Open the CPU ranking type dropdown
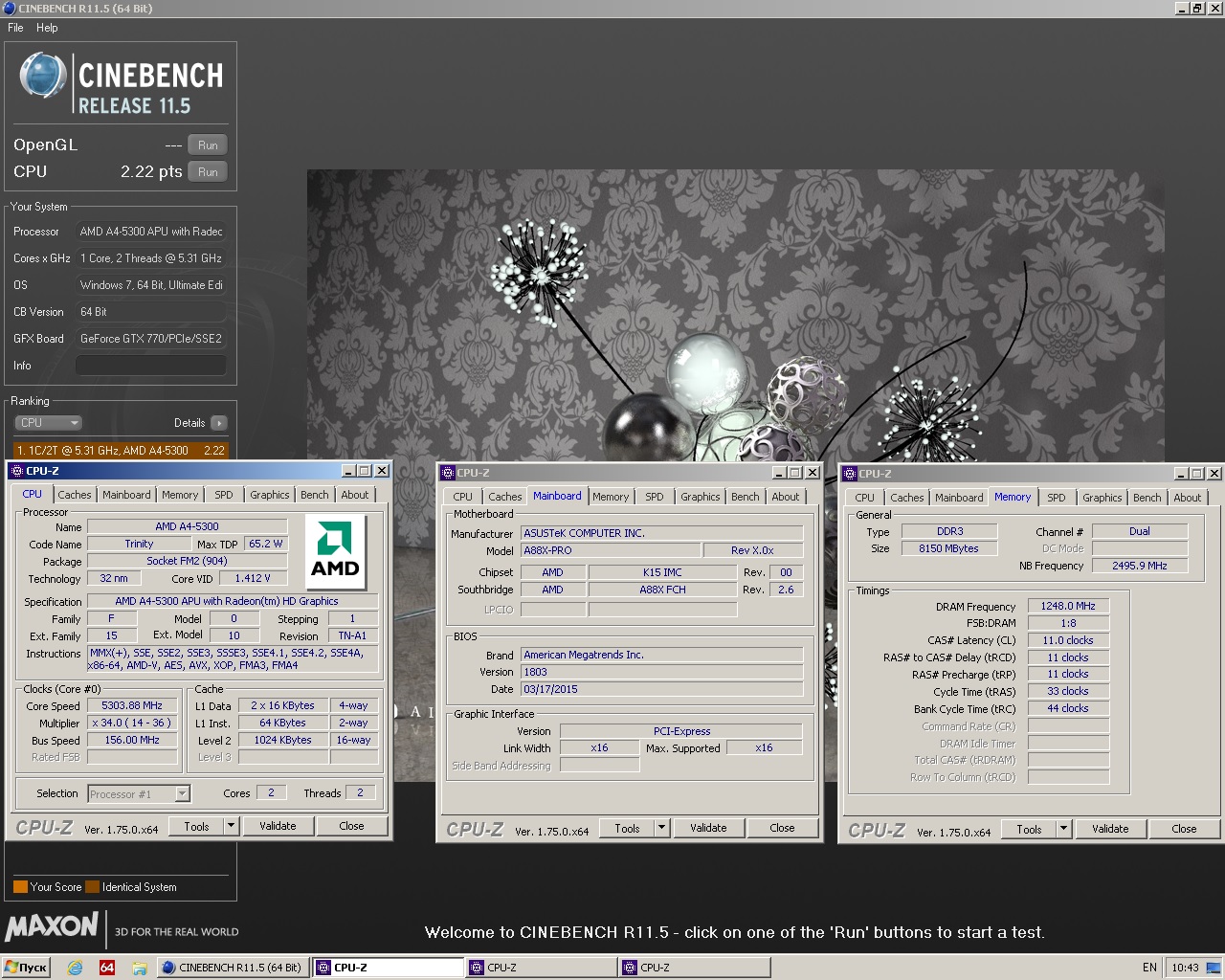 pos(48,423)
